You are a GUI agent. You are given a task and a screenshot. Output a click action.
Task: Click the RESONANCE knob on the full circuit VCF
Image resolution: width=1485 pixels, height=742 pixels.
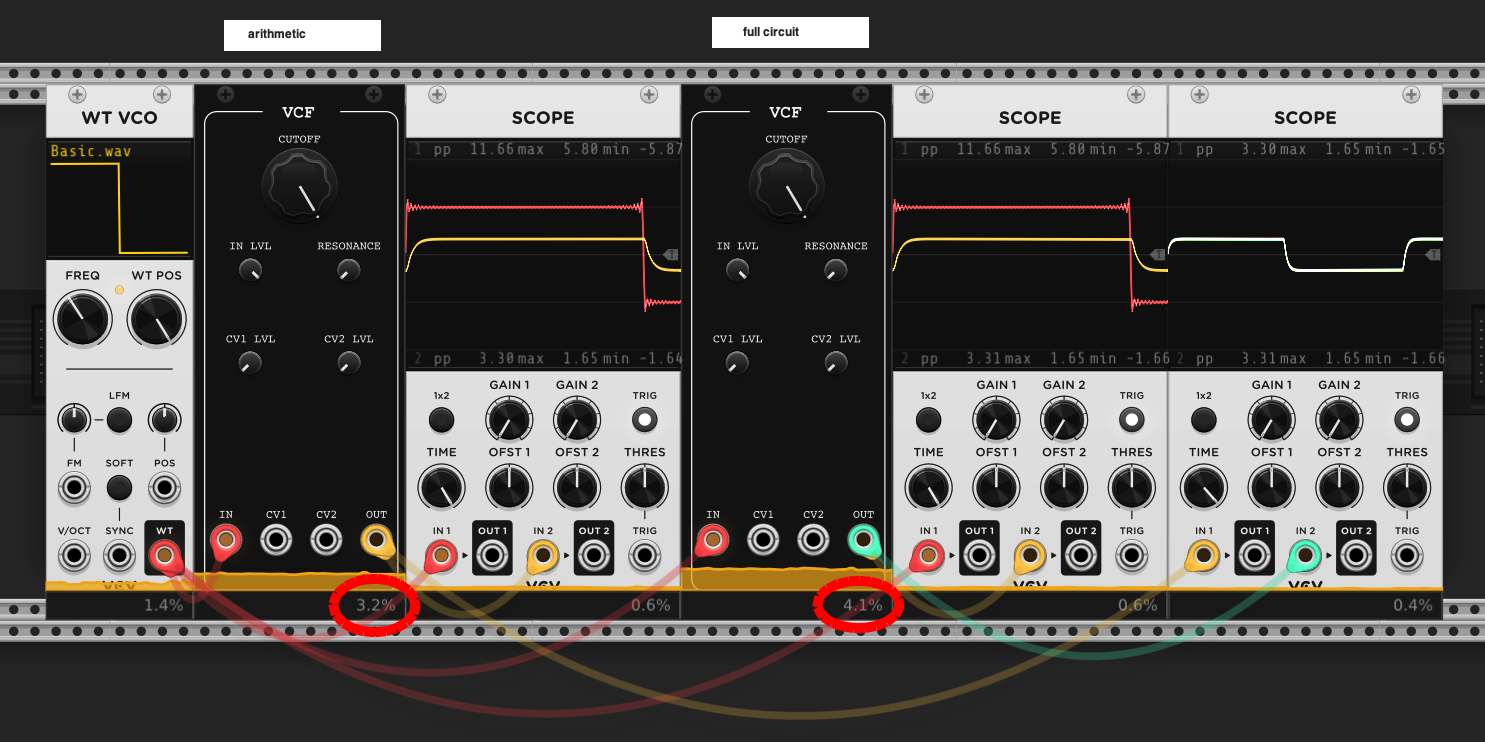[x=835, y=270]
